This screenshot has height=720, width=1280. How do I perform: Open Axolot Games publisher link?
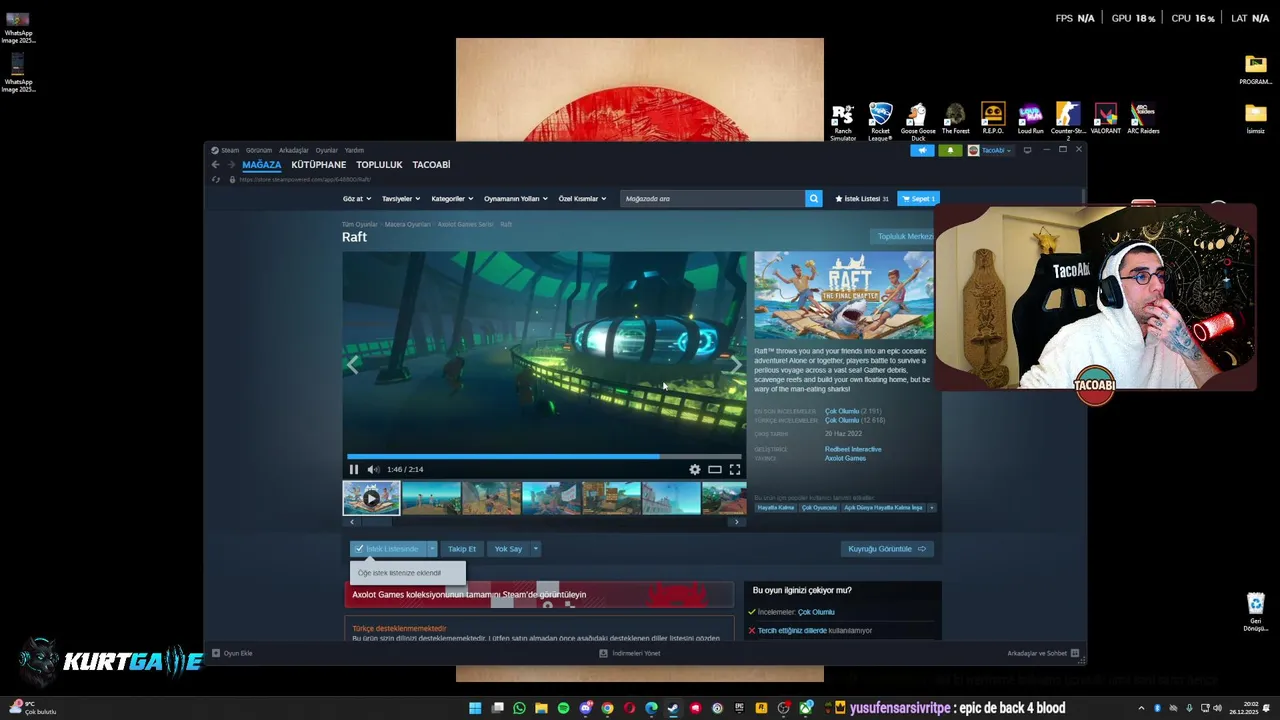click(x=845, y=458)
